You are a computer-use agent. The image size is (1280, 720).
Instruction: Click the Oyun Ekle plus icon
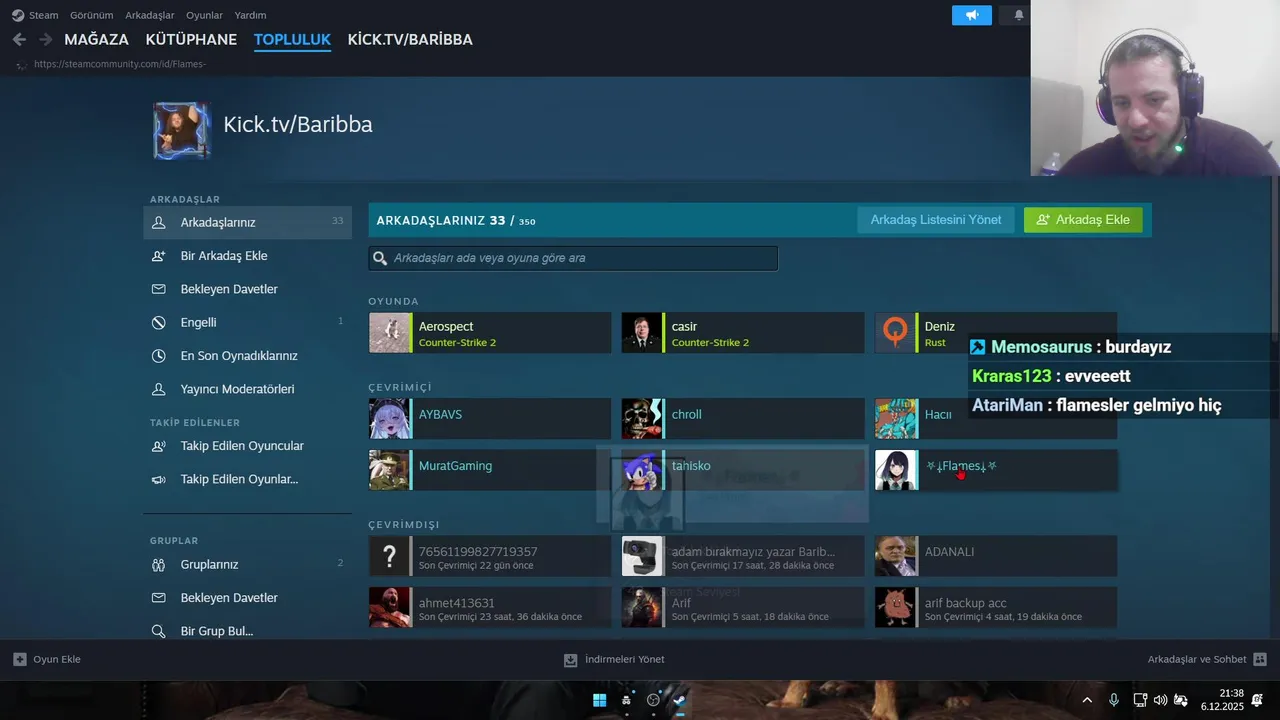point(20,659)
